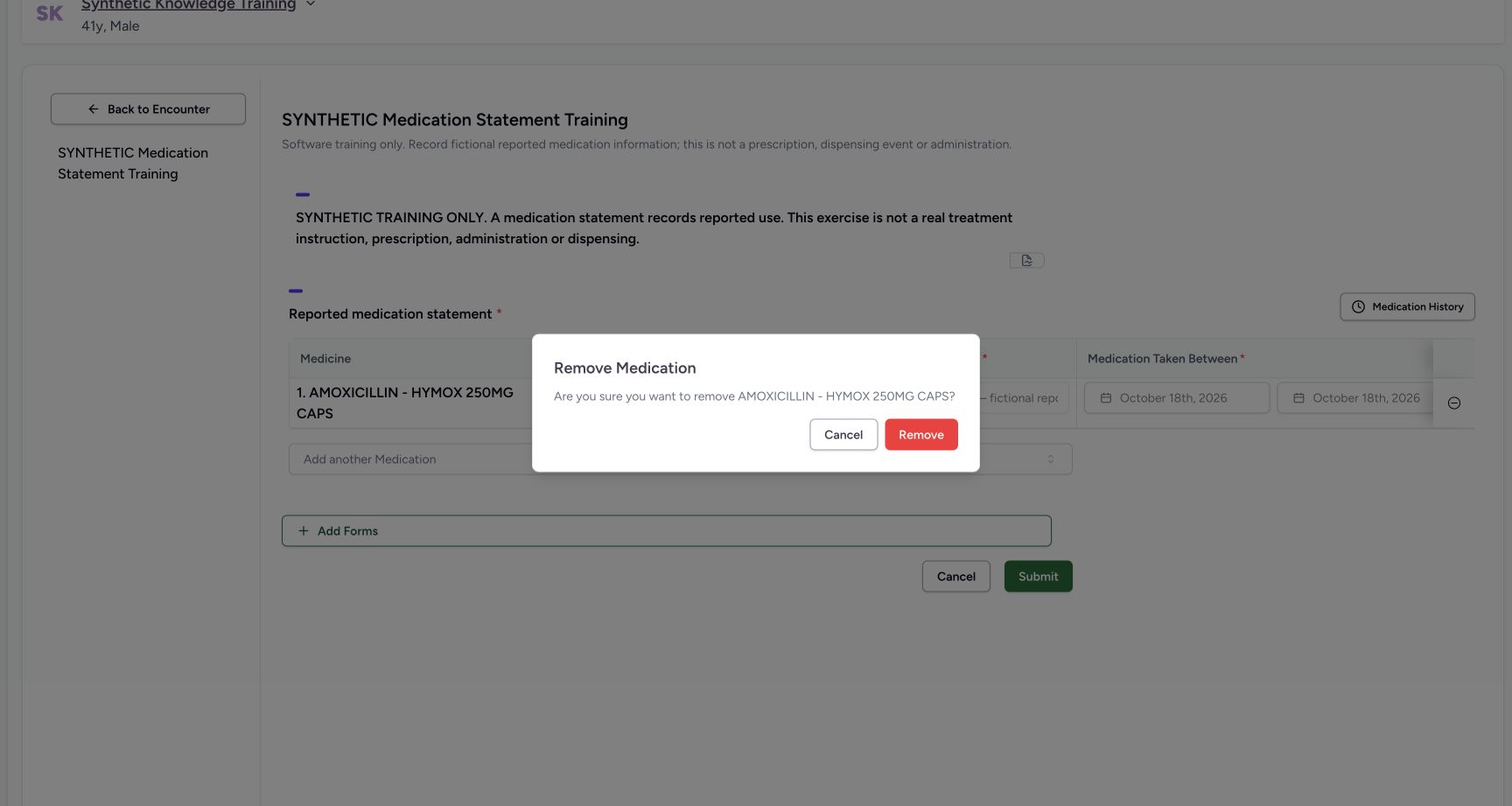Click the plus icon in Add Forms

pyautogui.click(x=304, y=531)
